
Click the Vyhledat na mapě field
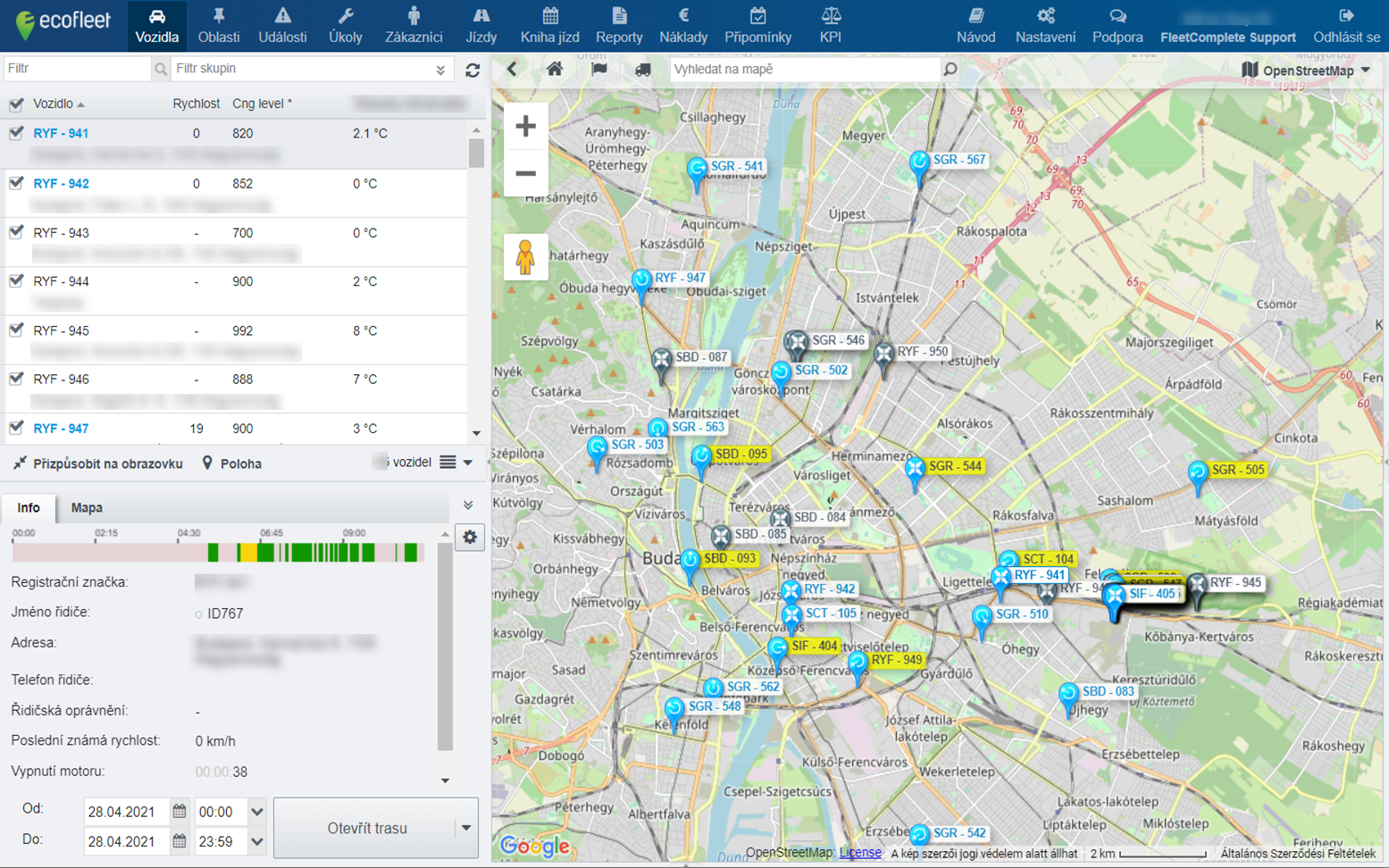click(805, 69)
